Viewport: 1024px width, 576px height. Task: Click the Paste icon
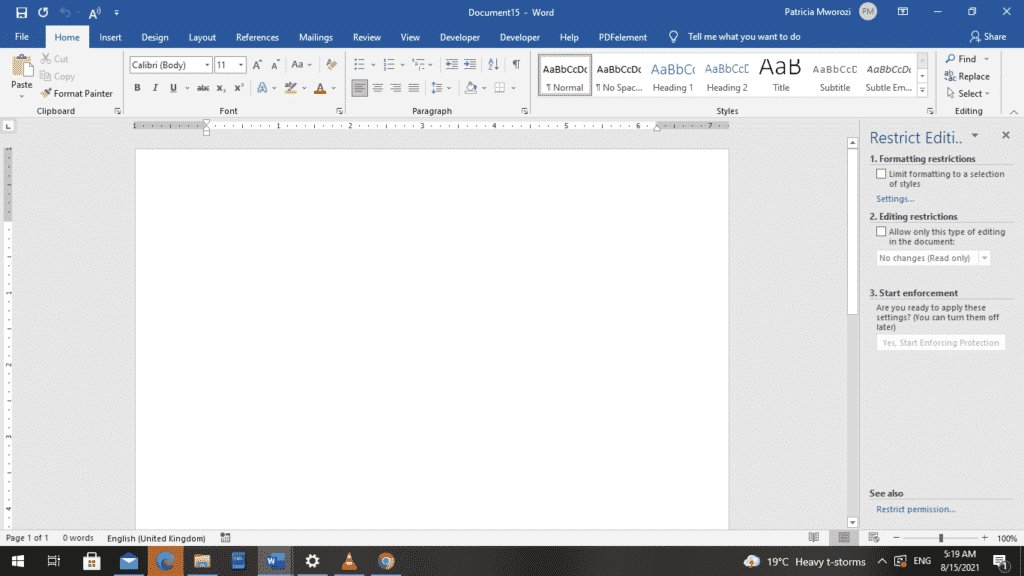tap(21, 73)
